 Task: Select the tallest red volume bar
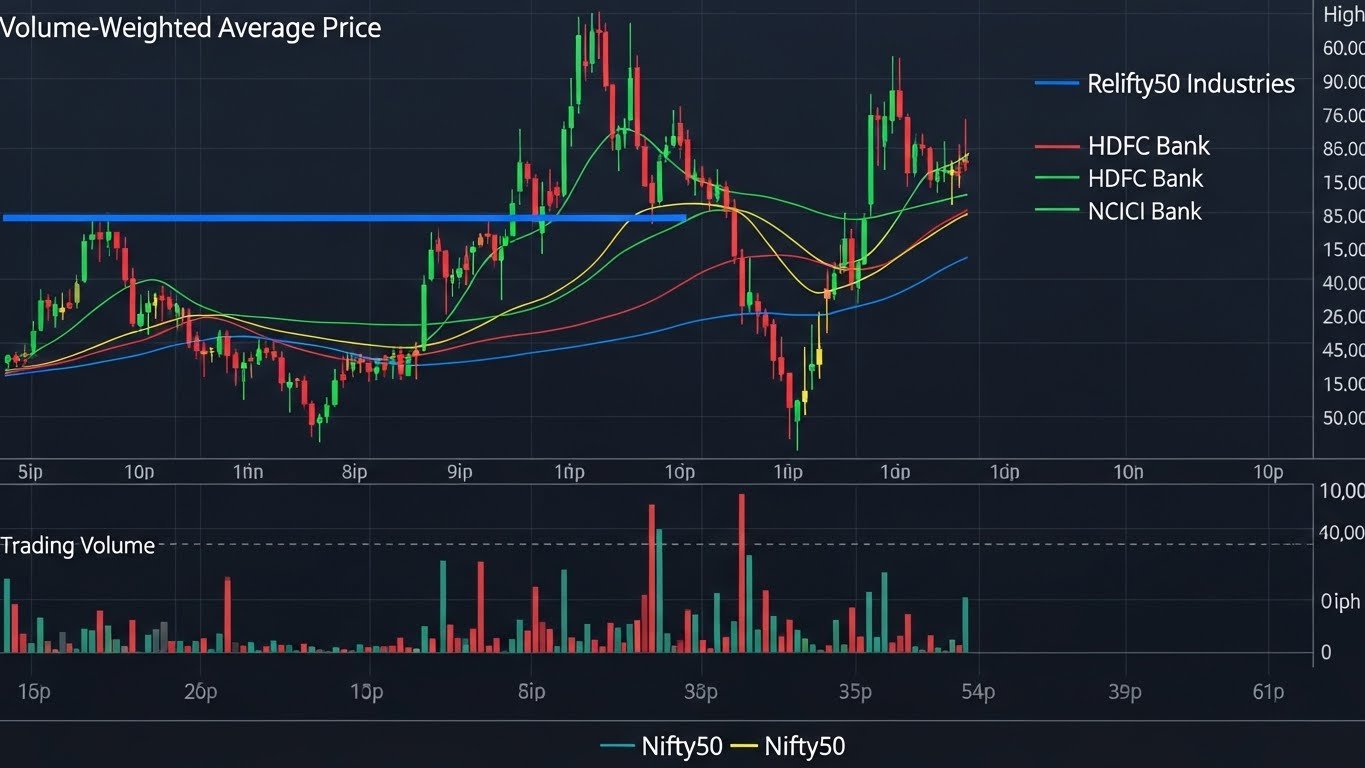tap(740, 570)
